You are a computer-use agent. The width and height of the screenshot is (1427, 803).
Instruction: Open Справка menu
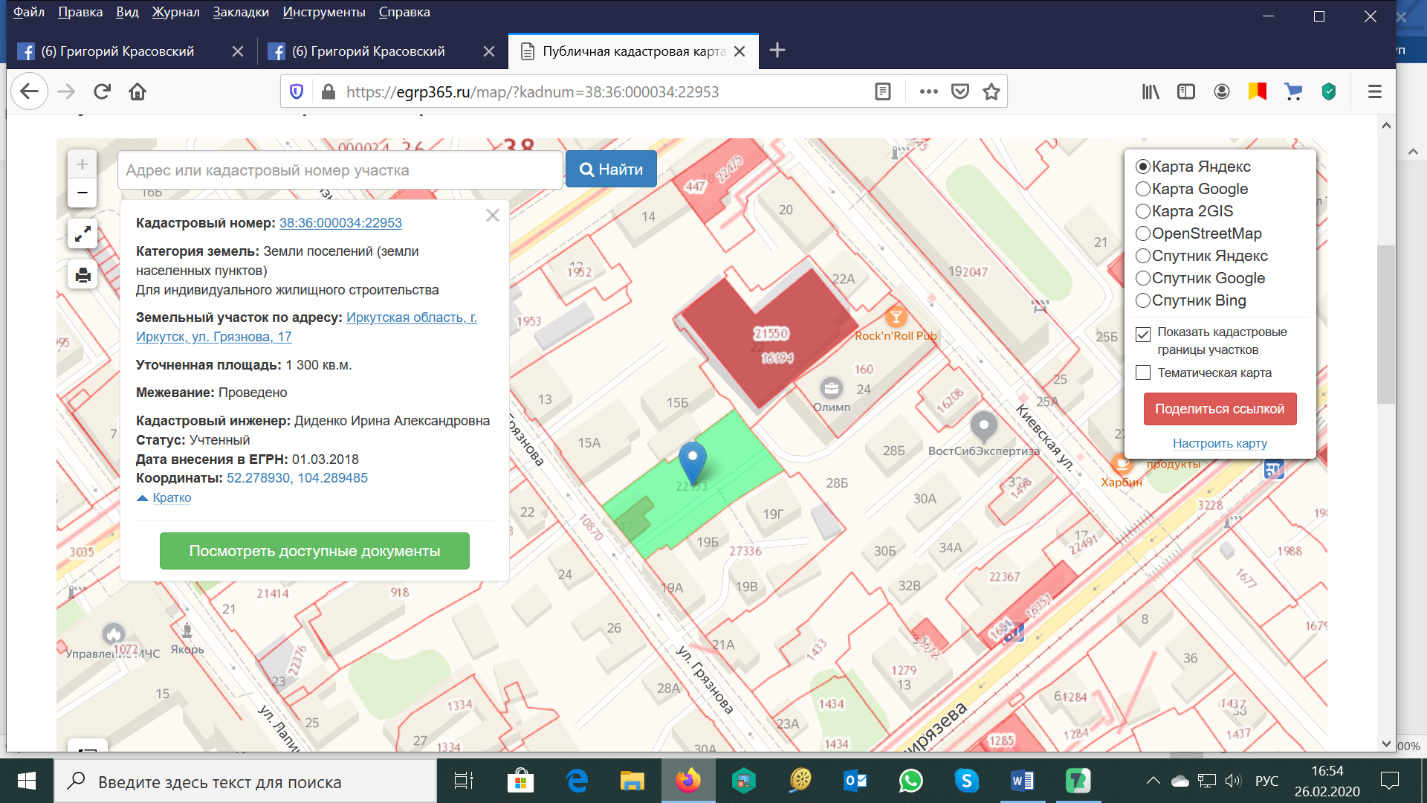click(x=405, y=12)
